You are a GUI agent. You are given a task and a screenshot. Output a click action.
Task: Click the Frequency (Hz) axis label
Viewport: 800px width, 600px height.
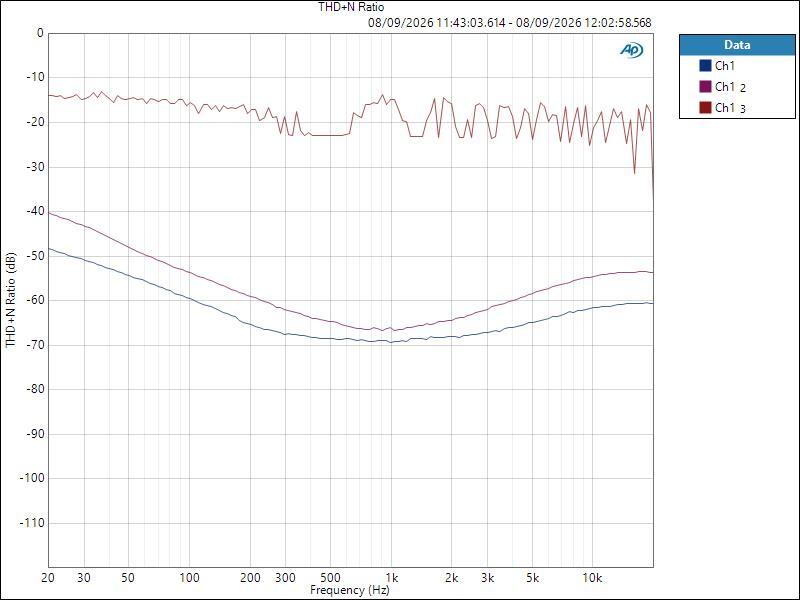[x=350, y=590]
